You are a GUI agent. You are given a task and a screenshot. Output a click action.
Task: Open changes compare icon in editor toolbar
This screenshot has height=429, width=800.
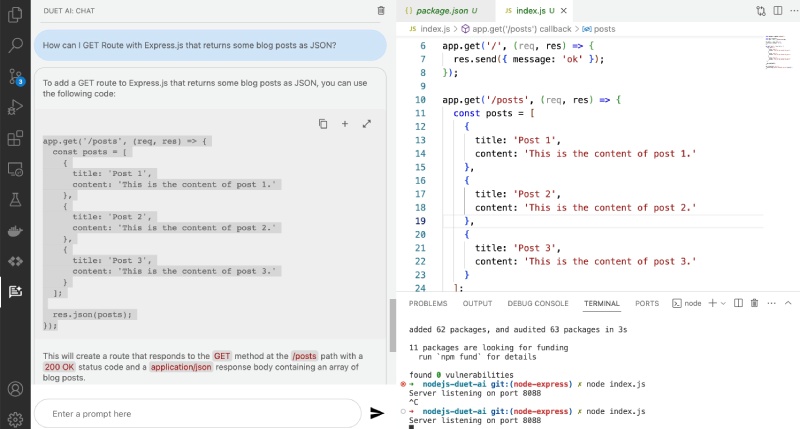coord(761,11)
